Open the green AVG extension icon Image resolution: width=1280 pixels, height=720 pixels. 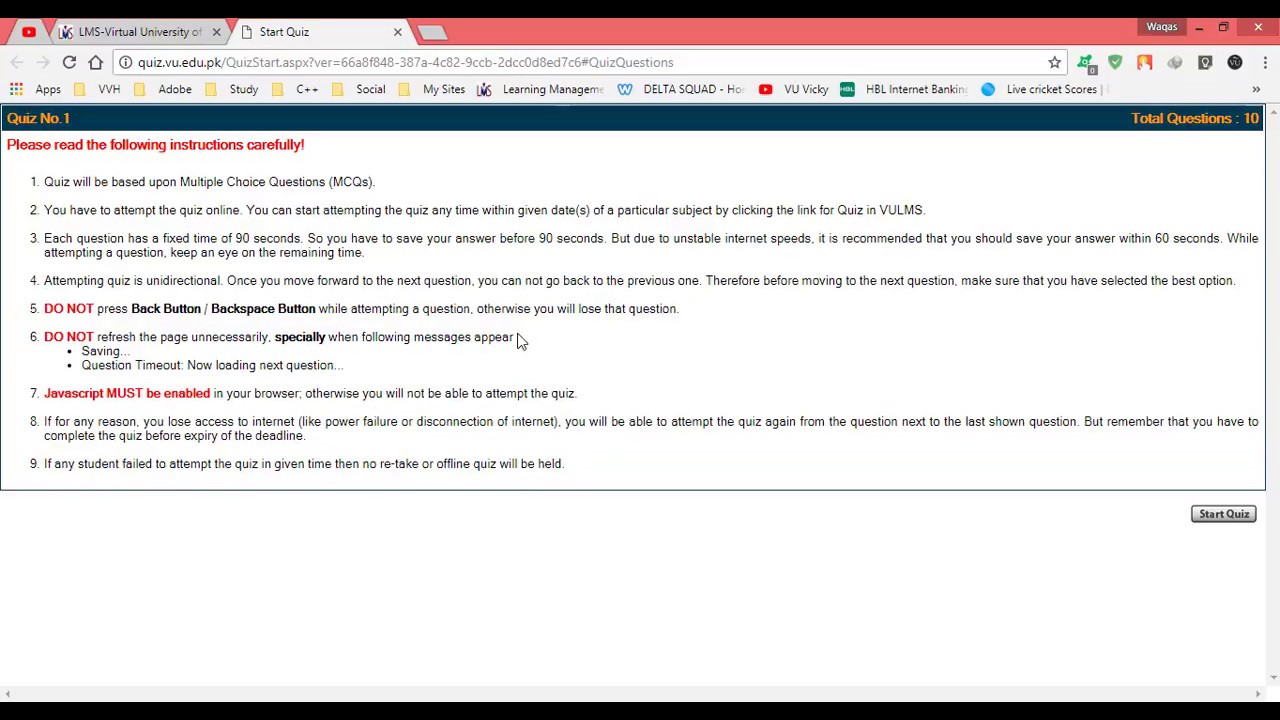click(x=1086, y=63)
